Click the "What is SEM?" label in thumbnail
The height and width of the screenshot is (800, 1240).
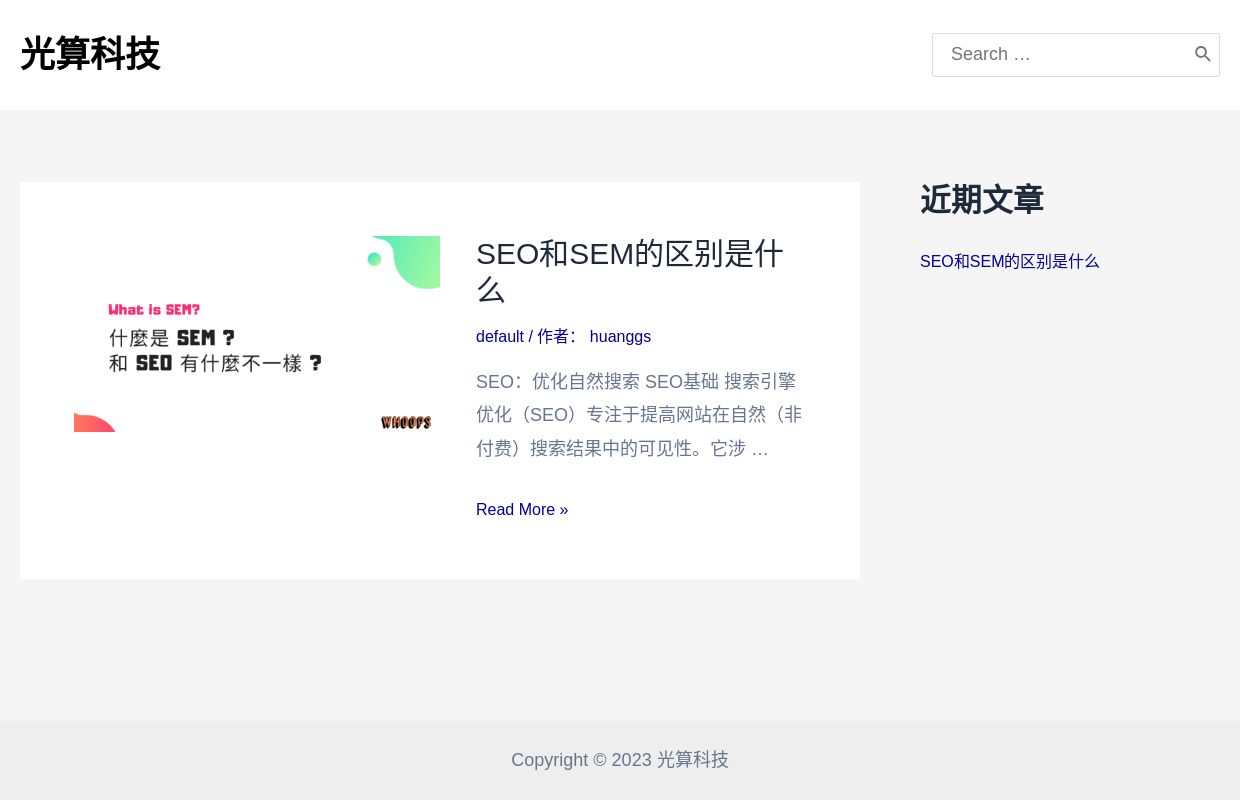(x=154, y=309)
